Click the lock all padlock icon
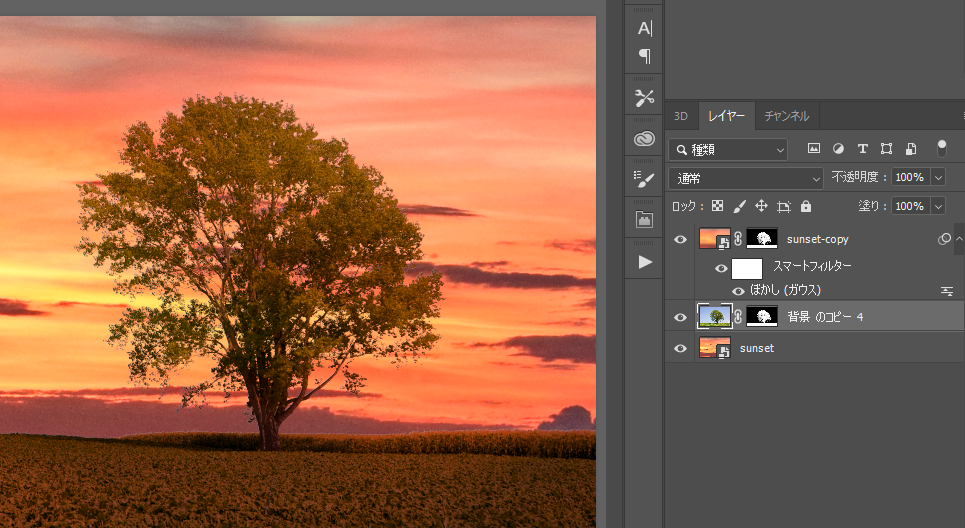 click(x=806, y=206)
